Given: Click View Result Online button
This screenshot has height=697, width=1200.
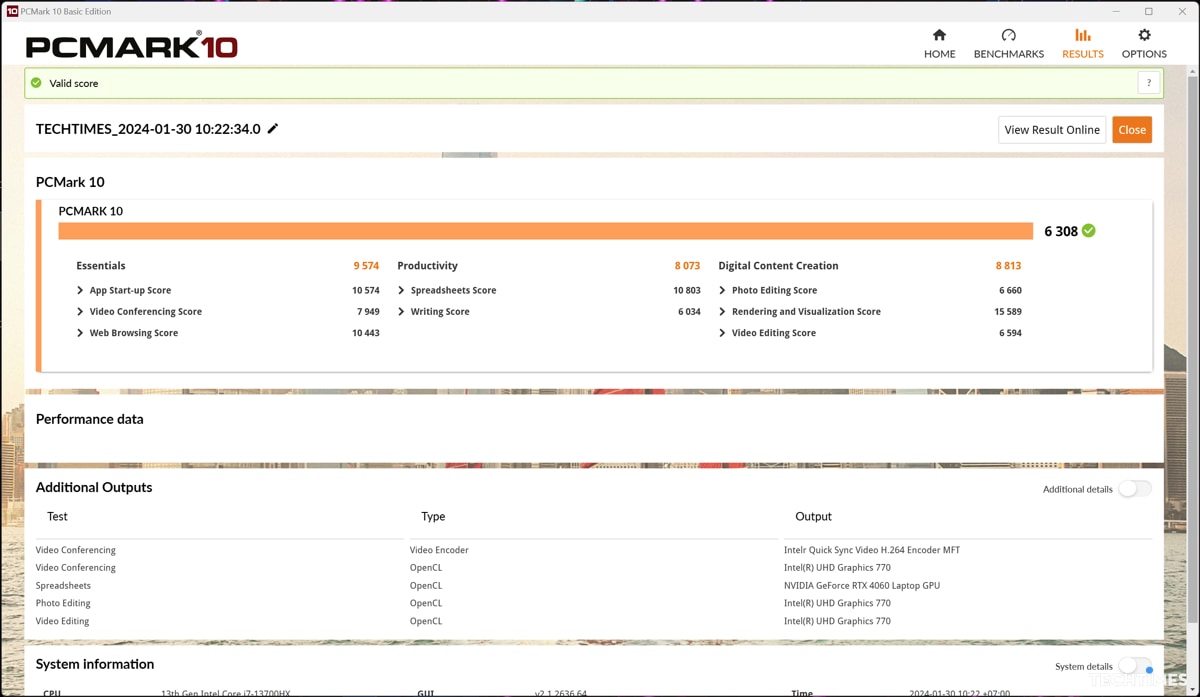Looking at the screenshot, I should [1052, 130].
